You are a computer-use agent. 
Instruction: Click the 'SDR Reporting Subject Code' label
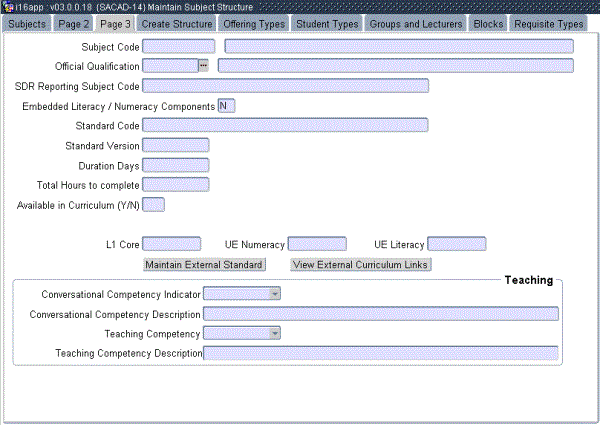[x=77, y=86]
